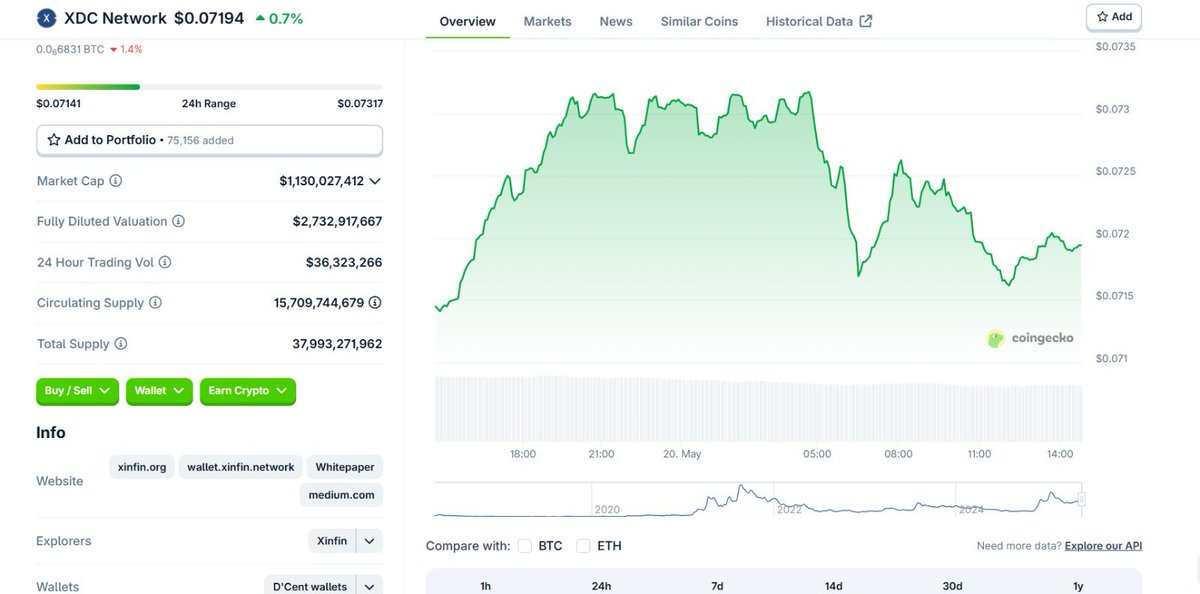
Task: Open the Total Supply info icon
Action: pos(121,343)
